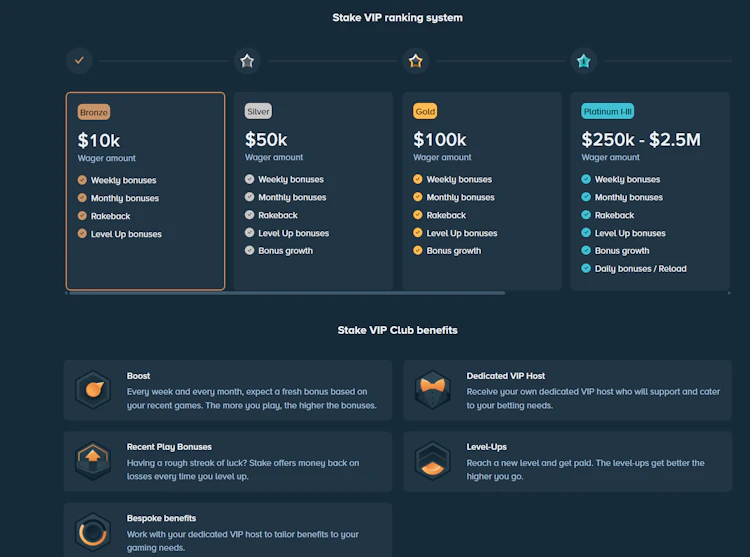Click Silver Monthly bonuses text
This screenshot has width=750, height=557.
[x=292, y=197]
